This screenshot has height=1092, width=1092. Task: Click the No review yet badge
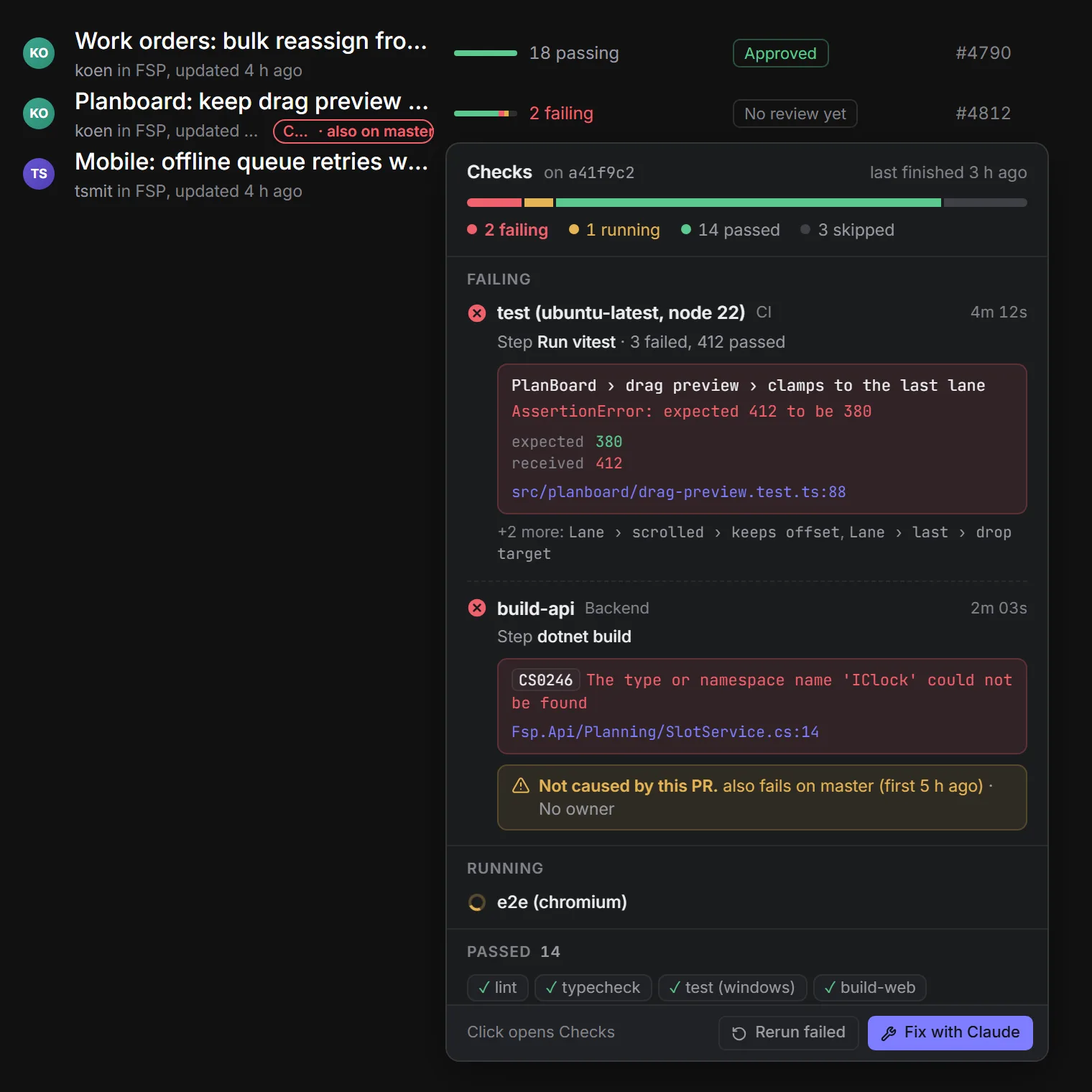point(795,114)
